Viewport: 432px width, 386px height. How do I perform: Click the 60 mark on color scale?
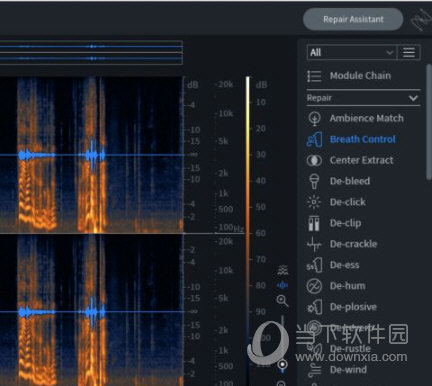tap(260, 233)
